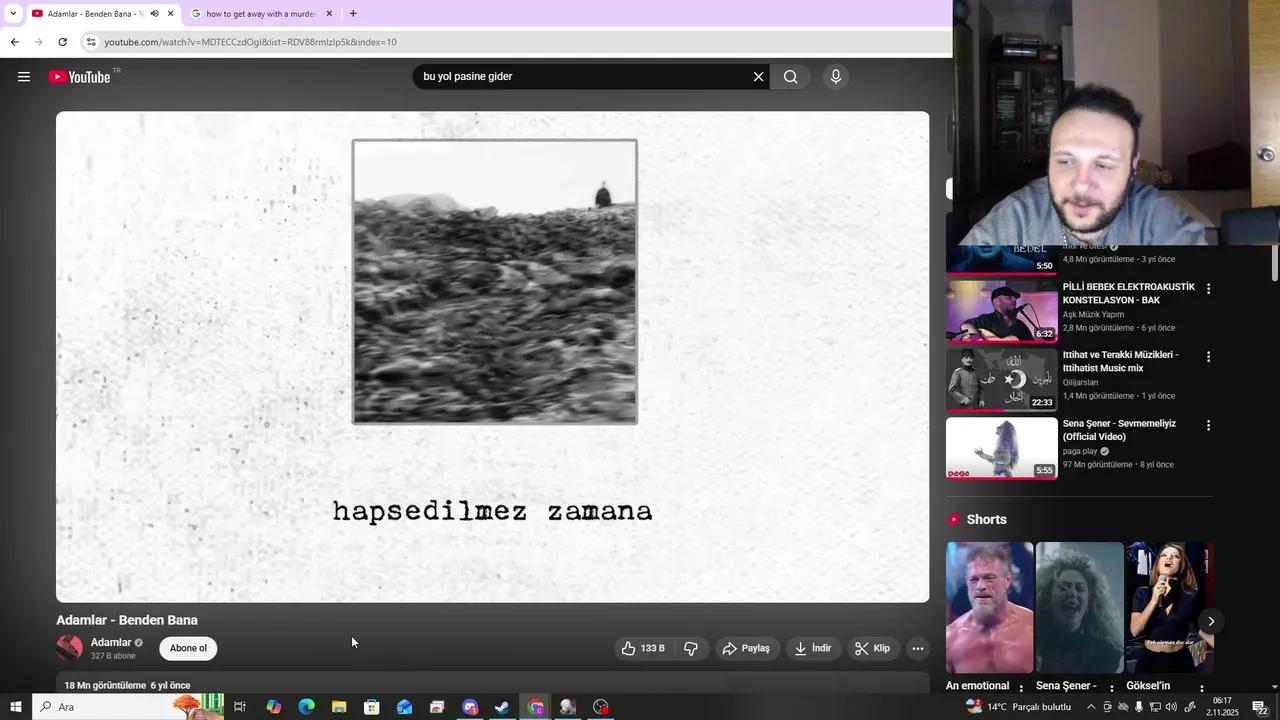Share the video via Paylaş
This screenshot has height=720, width=1280.
746,648
